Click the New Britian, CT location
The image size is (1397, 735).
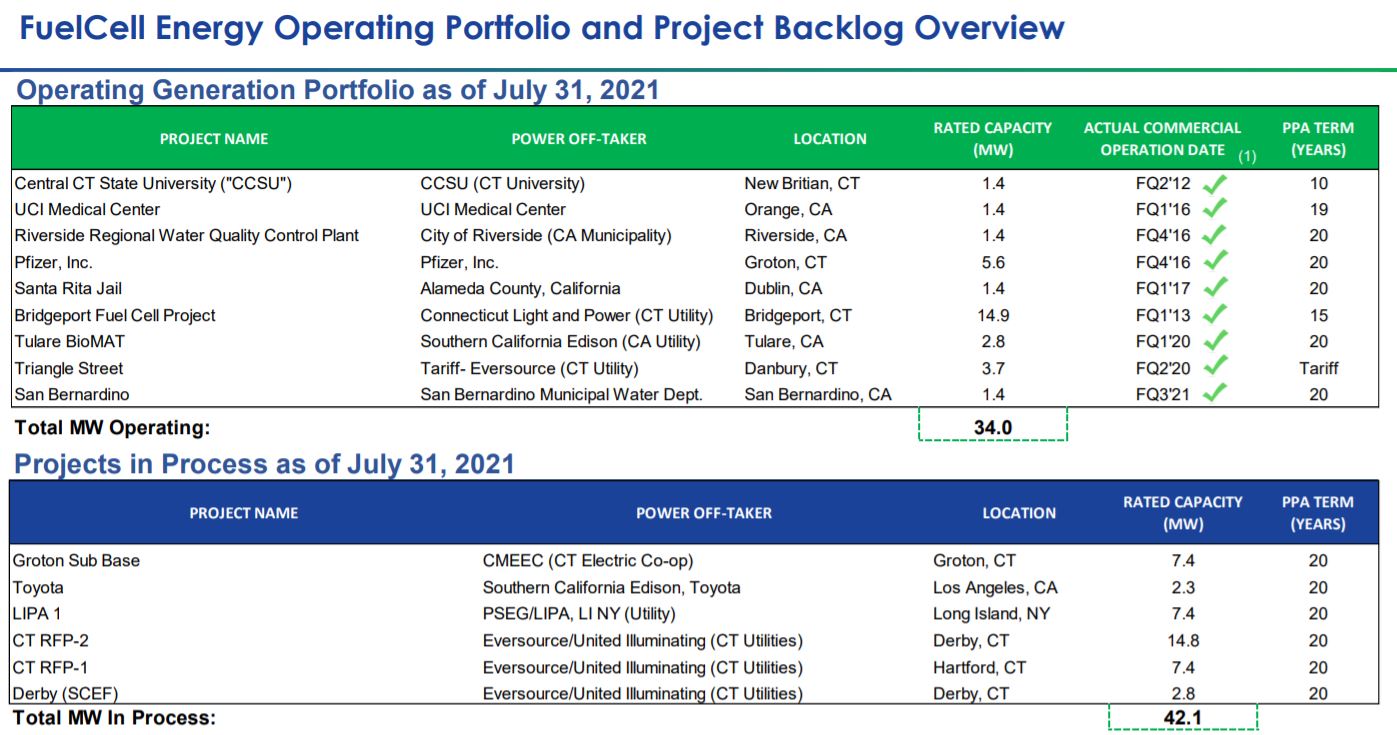[x=802, y=183]
